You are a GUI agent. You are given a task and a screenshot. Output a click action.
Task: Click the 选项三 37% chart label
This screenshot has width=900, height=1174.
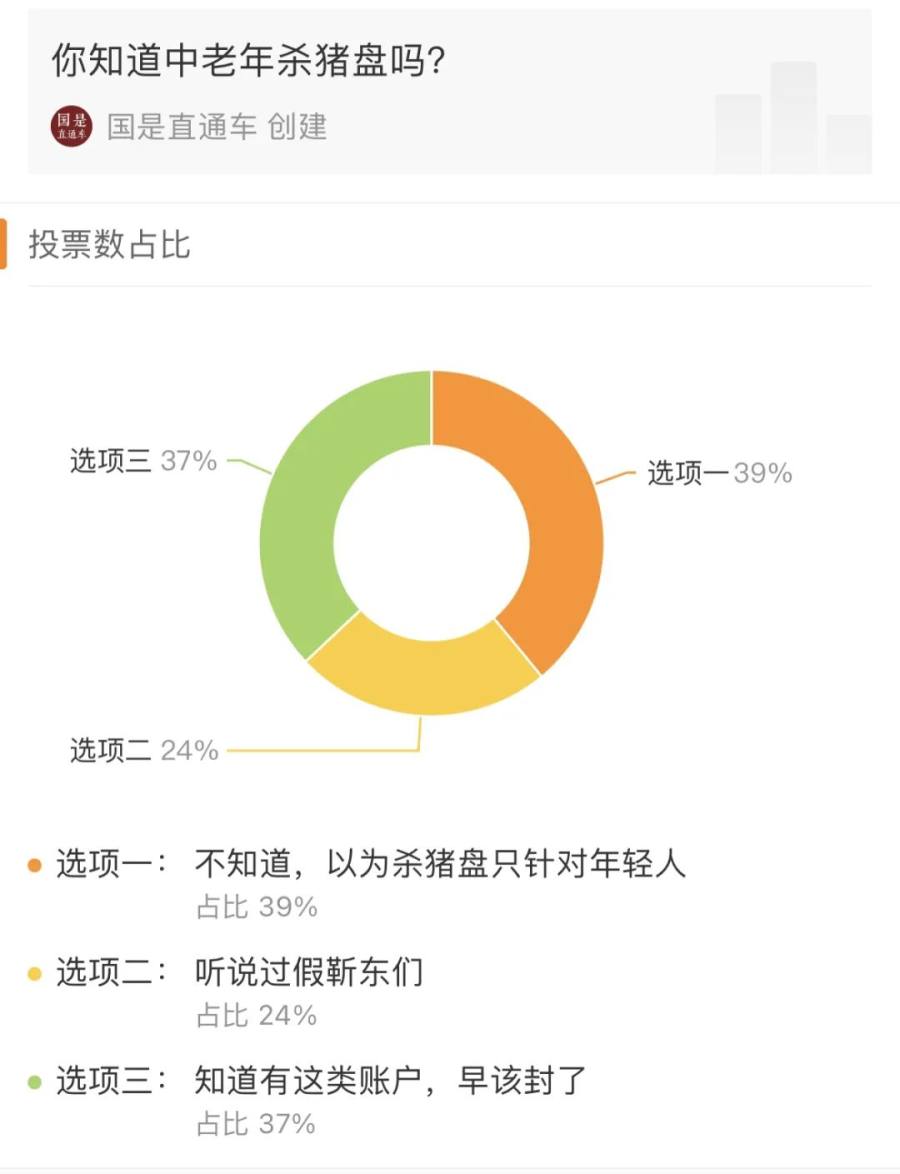tap(143, 461)
